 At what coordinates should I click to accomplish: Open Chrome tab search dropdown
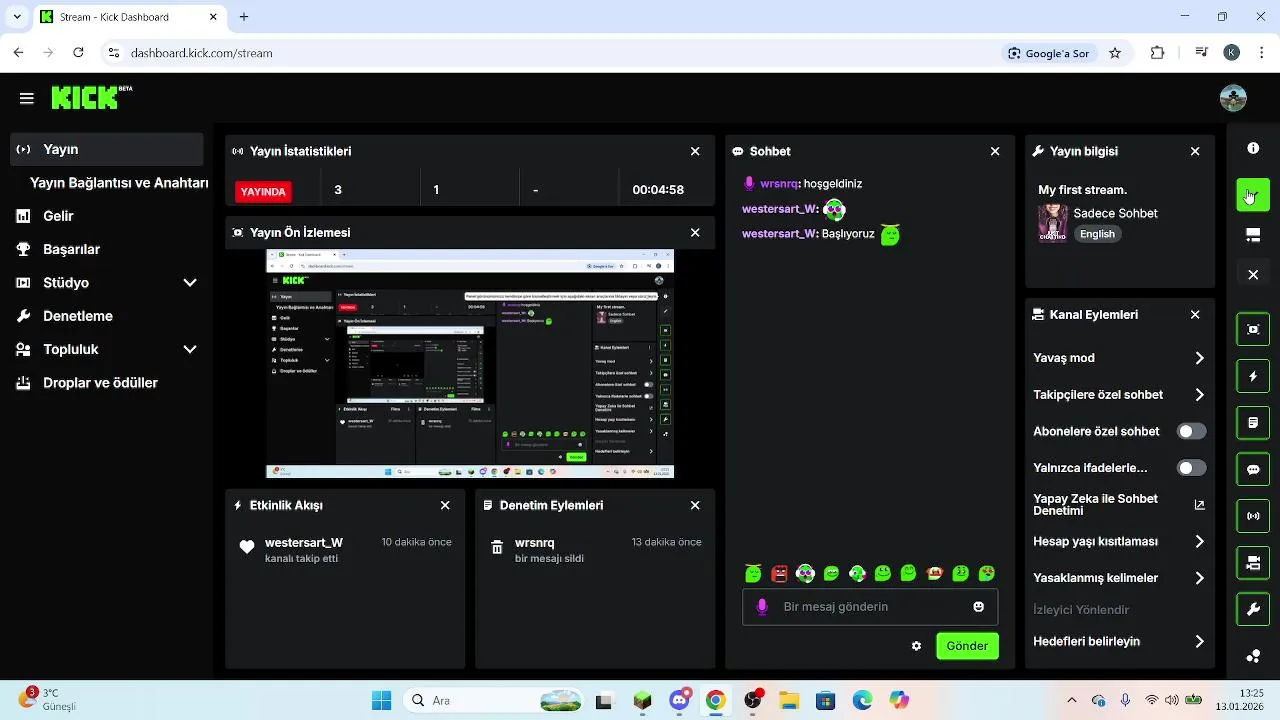pyautogui.click(x=17, y=17)
